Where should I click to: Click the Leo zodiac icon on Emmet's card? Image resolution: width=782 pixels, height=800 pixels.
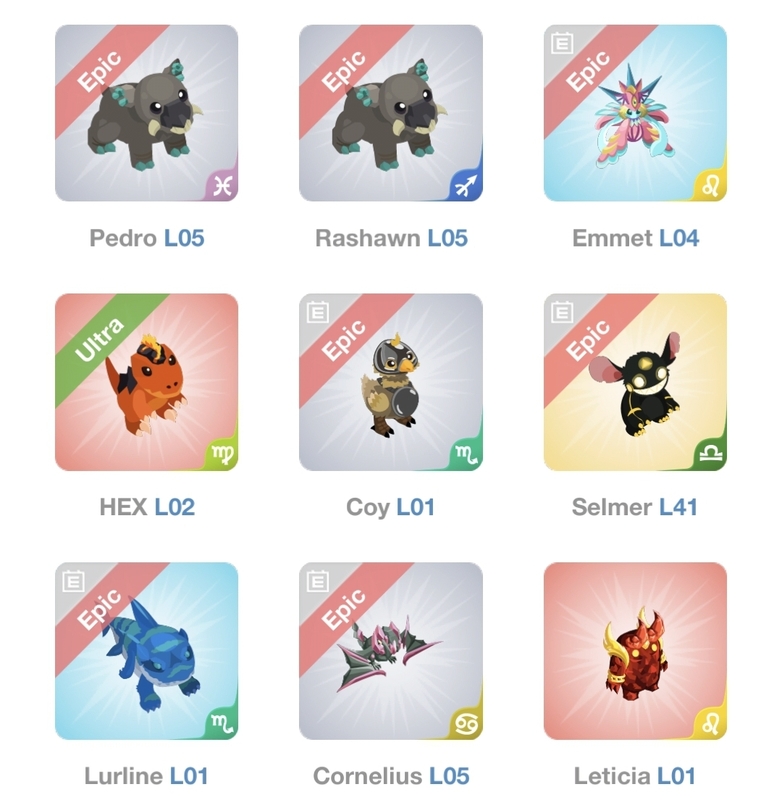(711, 186)
